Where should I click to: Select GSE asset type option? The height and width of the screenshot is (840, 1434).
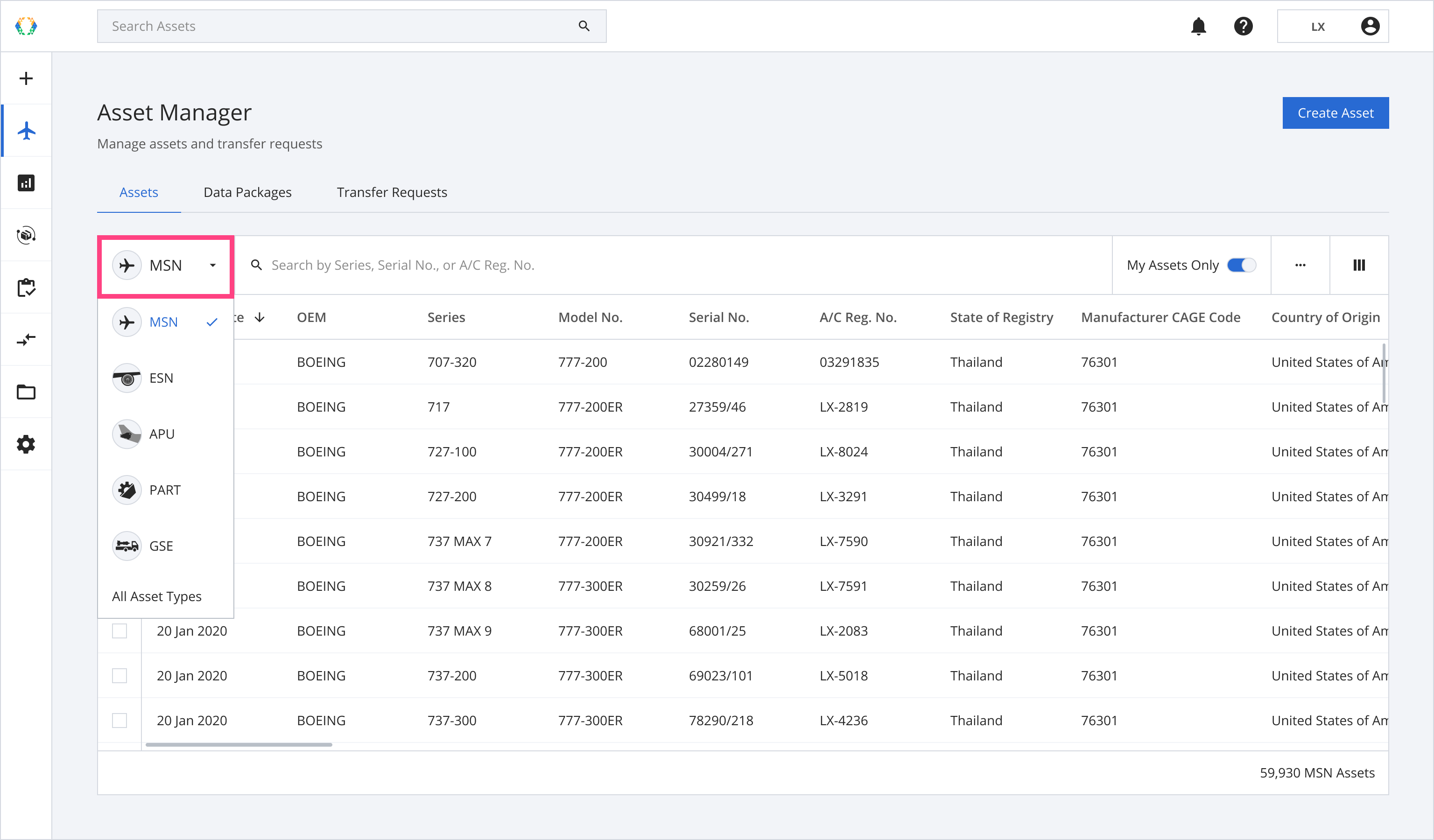click(166, 546)
